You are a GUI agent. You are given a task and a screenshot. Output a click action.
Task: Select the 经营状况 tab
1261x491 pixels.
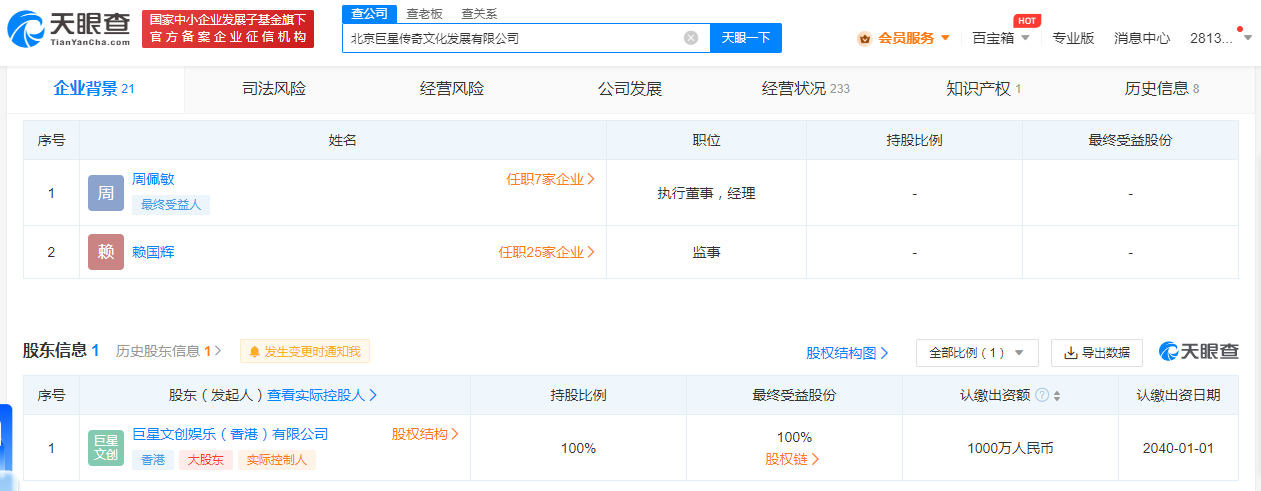pos(806,89)
